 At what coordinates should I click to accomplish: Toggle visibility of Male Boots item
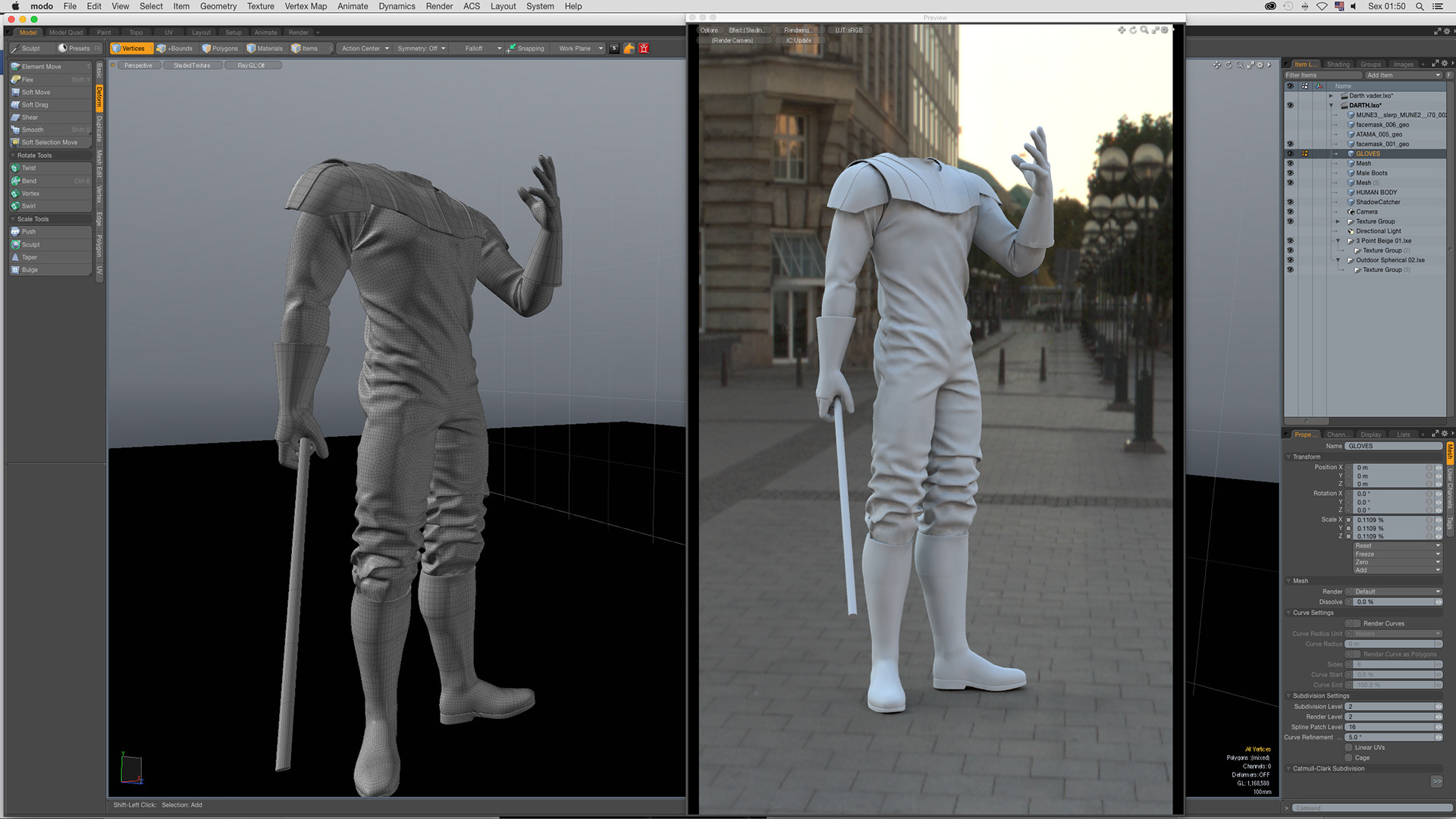click(1290, 174)
